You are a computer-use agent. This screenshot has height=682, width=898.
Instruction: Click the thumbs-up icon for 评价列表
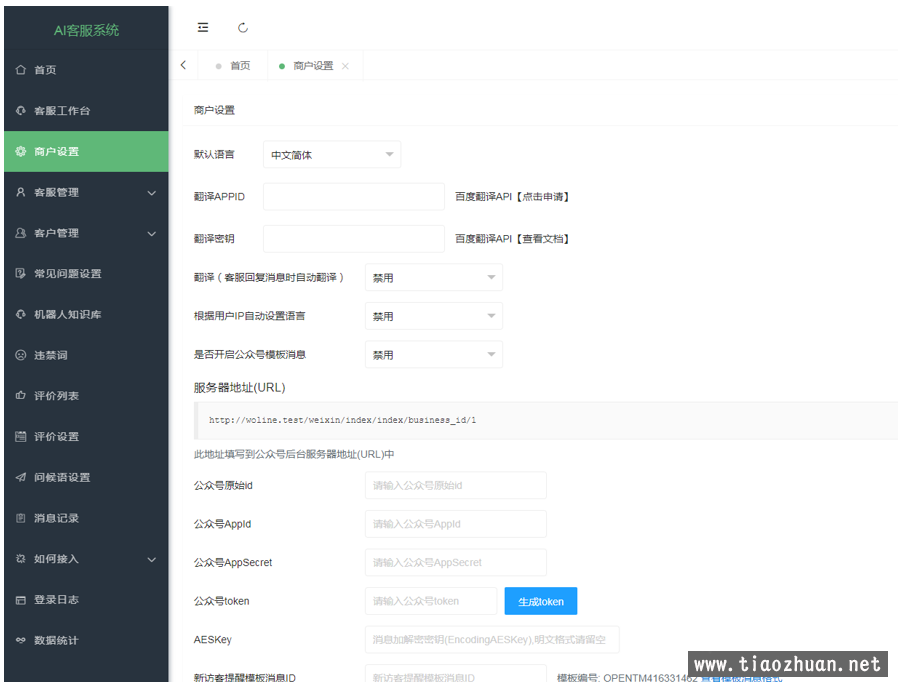point(20,396)
